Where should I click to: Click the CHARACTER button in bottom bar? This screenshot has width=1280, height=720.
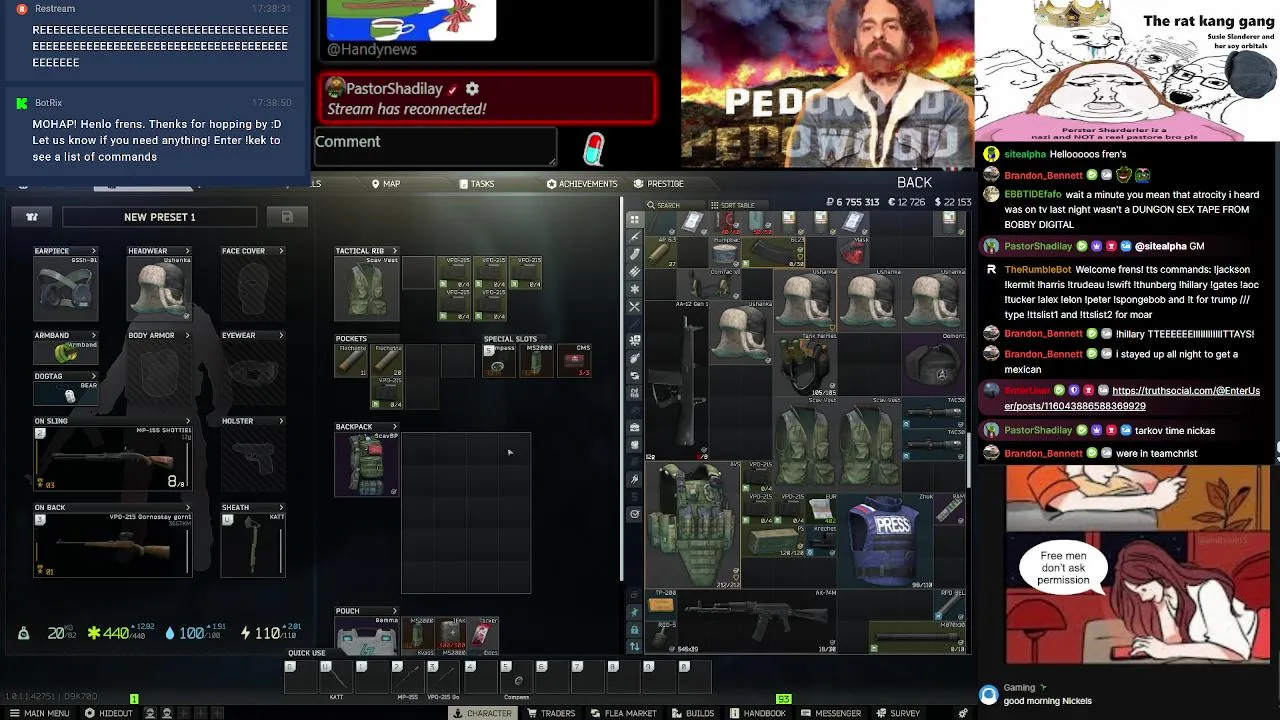(x=483, y=713)
